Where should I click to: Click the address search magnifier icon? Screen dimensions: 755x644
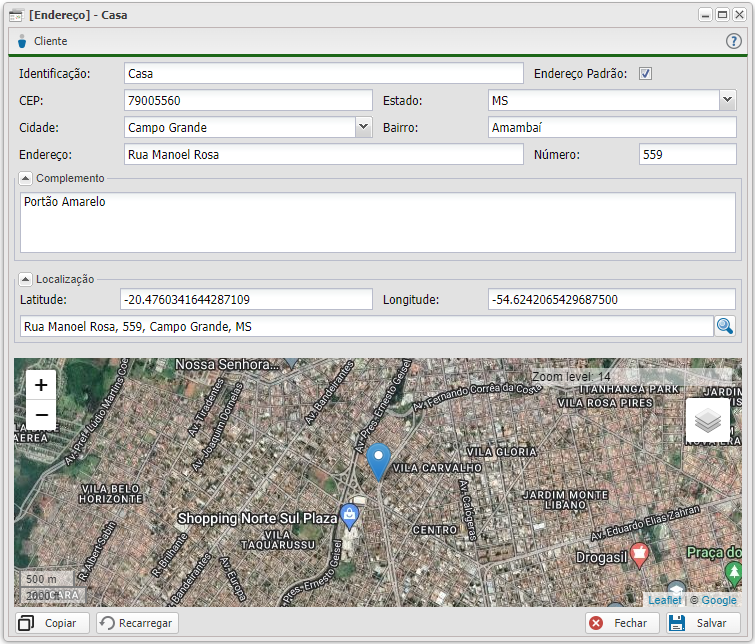click(724, 326)
